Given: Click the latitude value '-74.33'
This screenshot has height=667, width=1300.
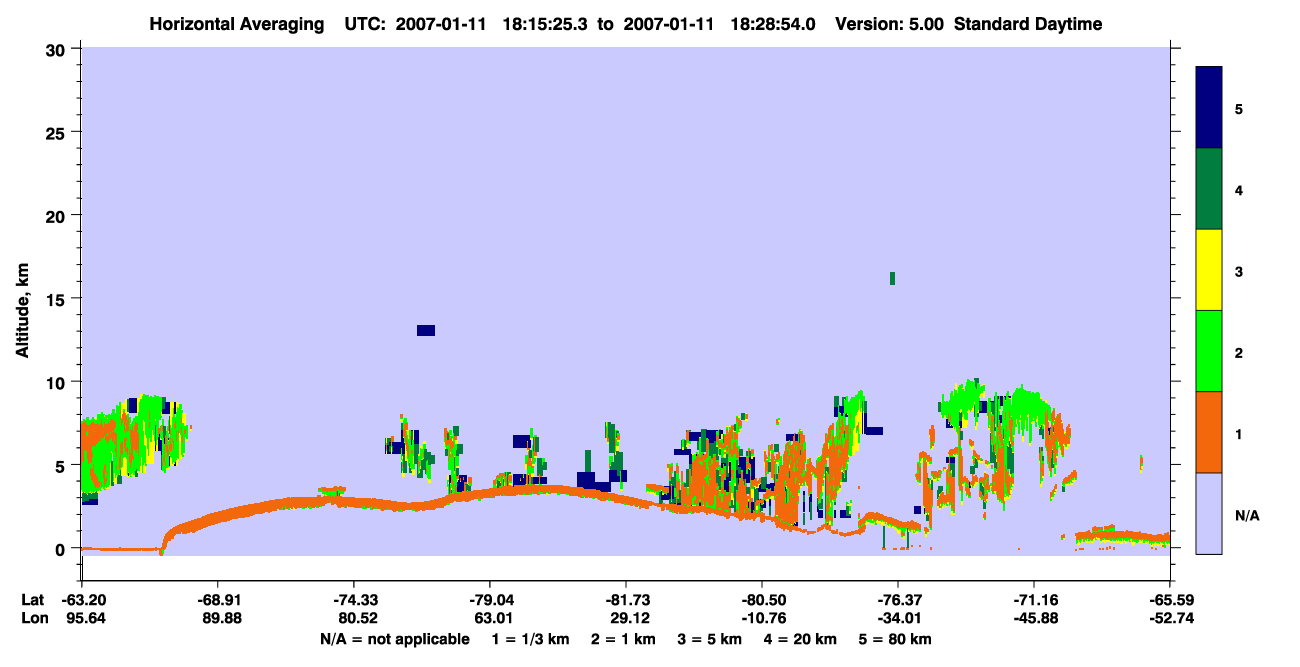Looking at the screenshot, I should pyautogui.click(x=354, y=600).
